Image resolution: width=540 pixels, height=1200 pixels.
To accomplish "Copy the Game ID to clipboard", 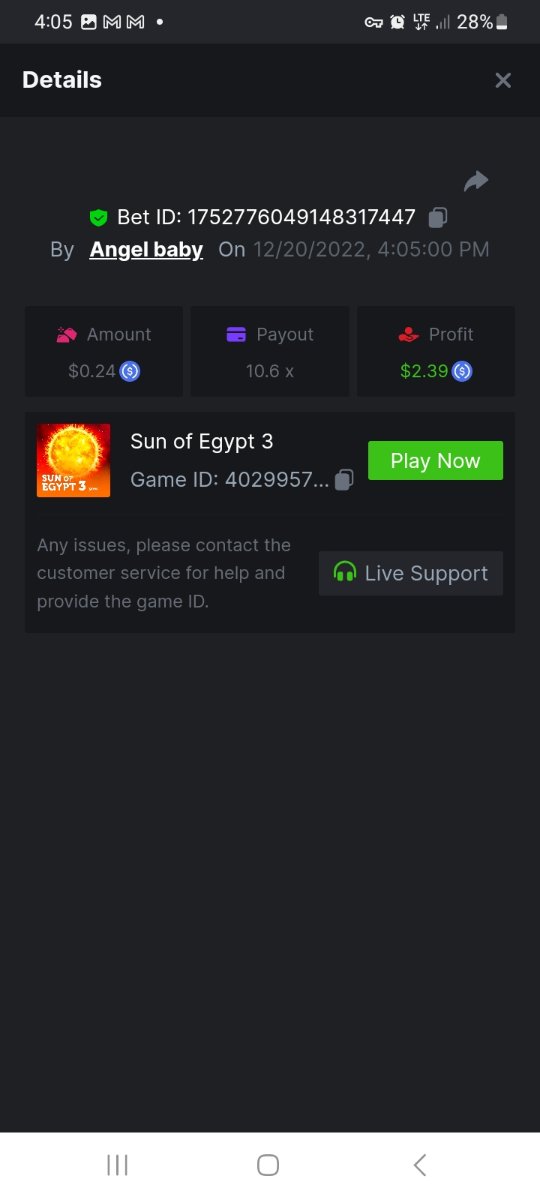I will [x=344, y=480].
